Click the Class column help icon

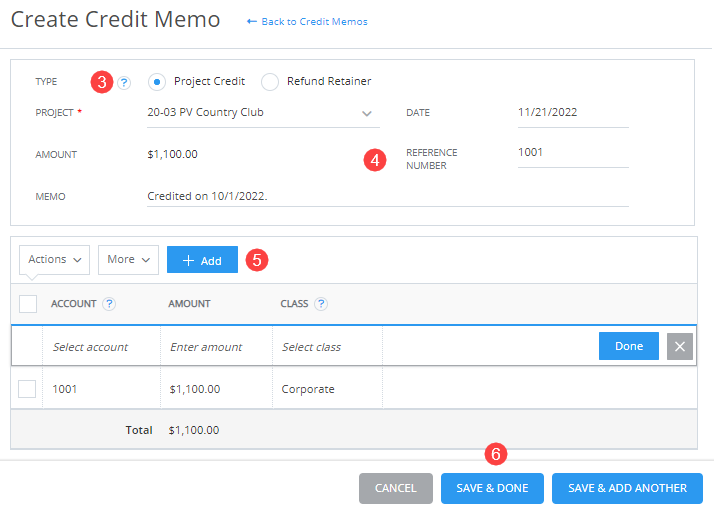(x=321, y=304)
